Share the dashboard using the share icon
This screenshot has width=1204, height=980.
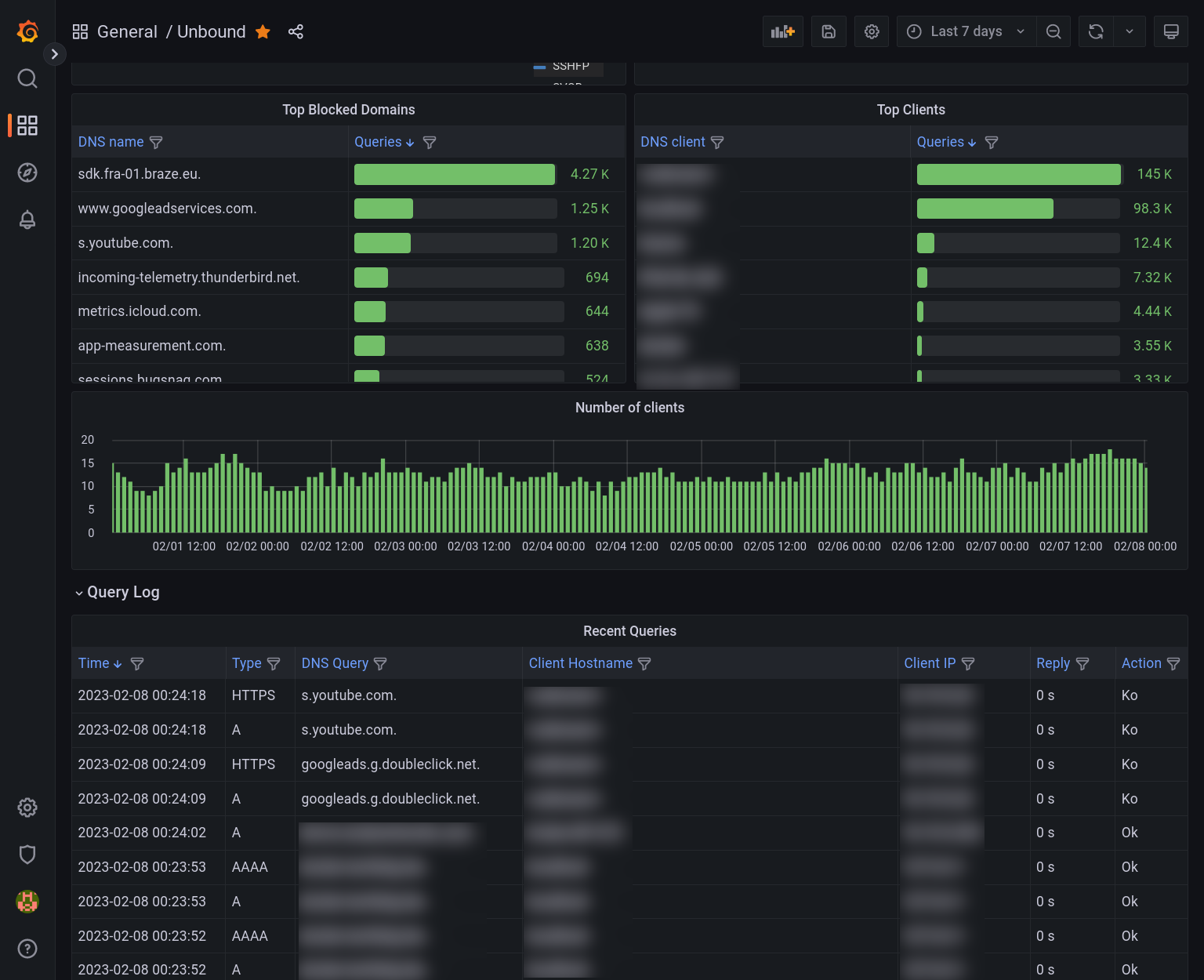(296, 31)
